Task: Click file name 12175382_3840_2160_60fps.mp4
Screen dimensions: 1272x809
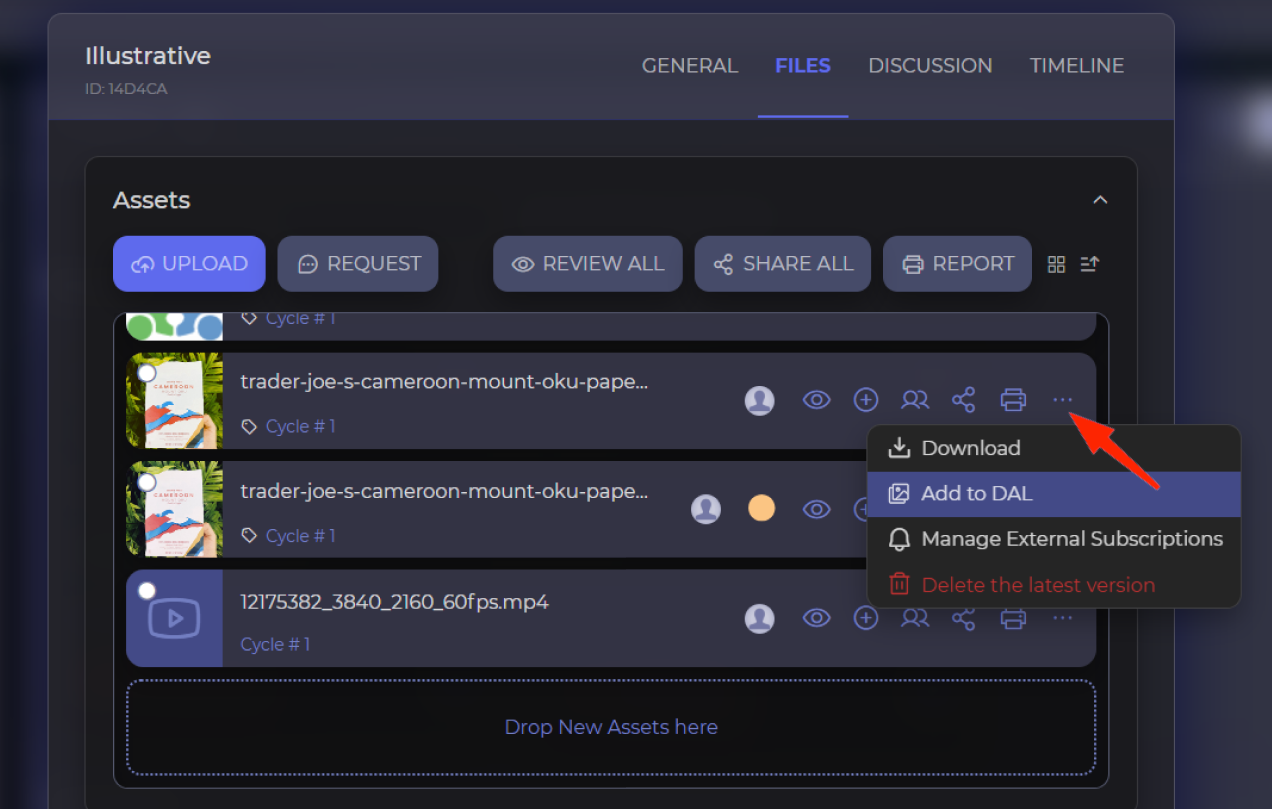Action: click(x=395, y=602)
